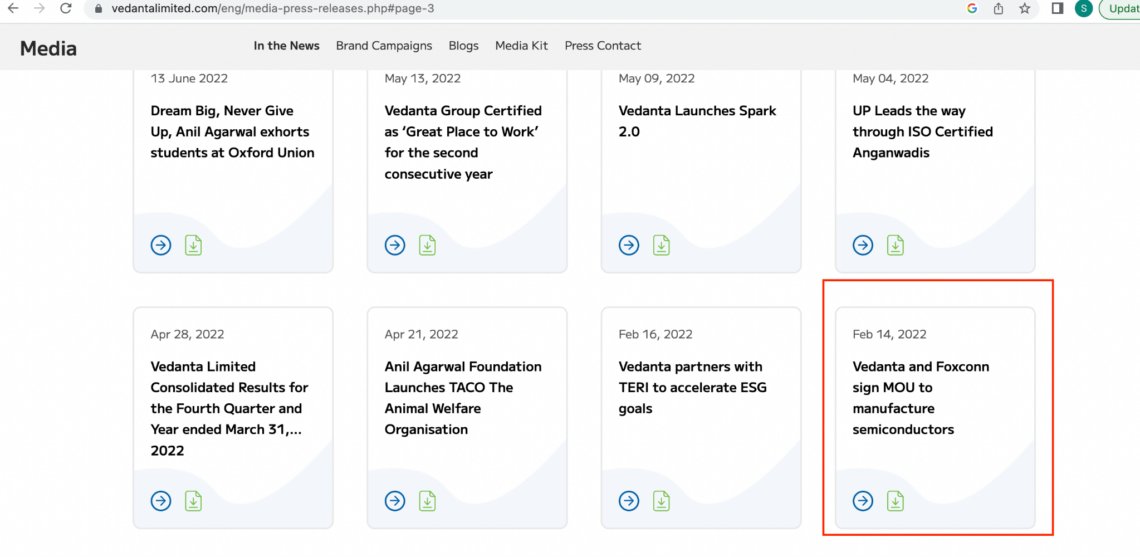Open Vedanta Launches Spark 2.0 headline
Screen dimensions: 1140x557
(697, 121)
